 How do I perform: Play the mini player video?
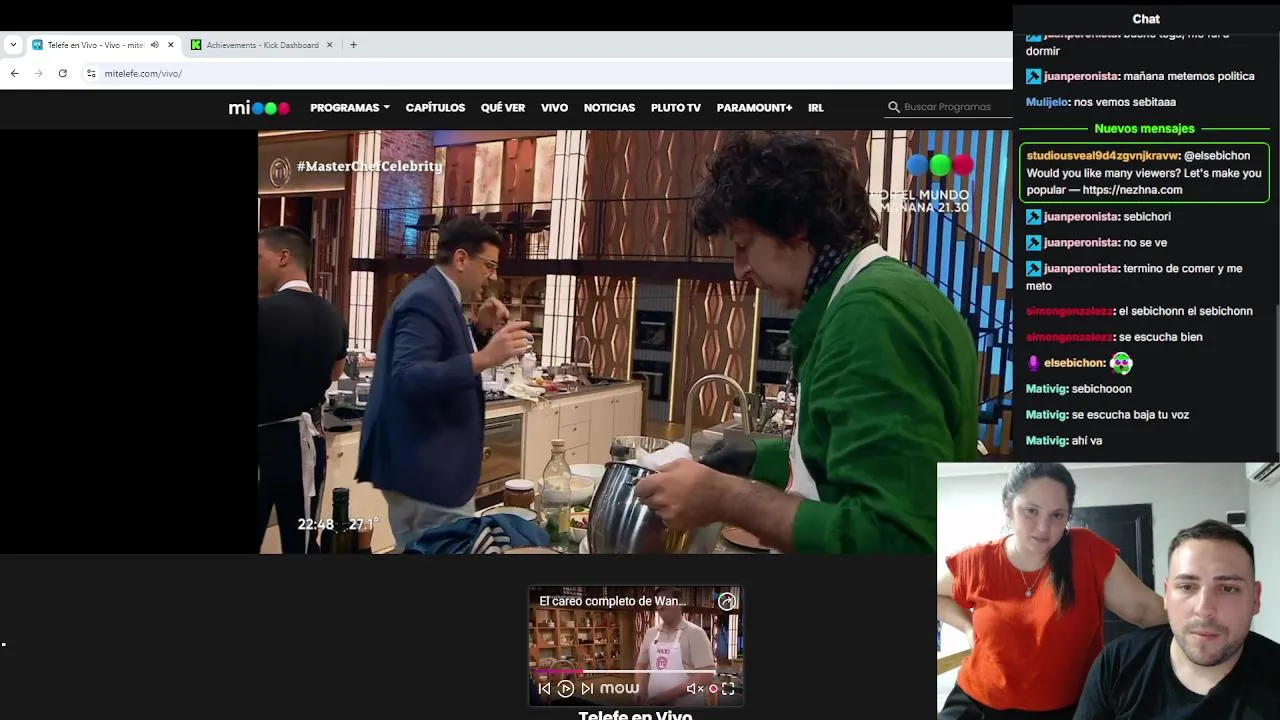[566, 688]
